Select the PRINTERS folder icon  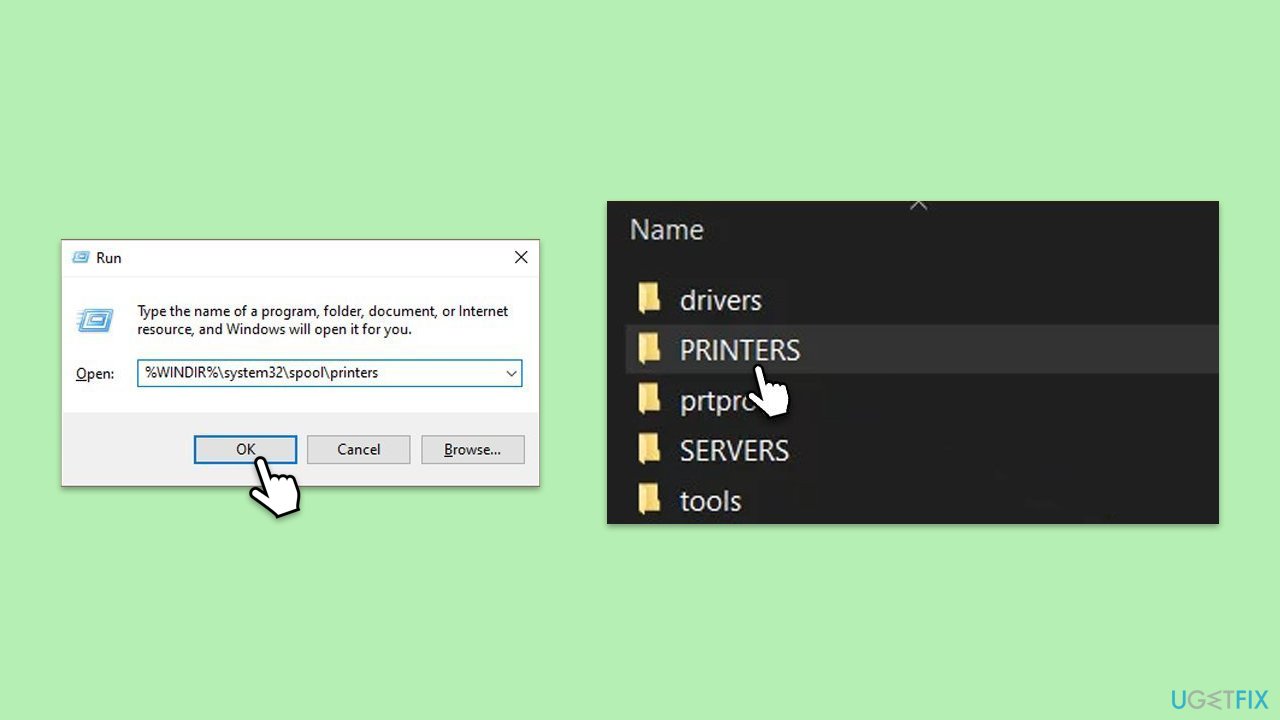(x=650, y=348)
